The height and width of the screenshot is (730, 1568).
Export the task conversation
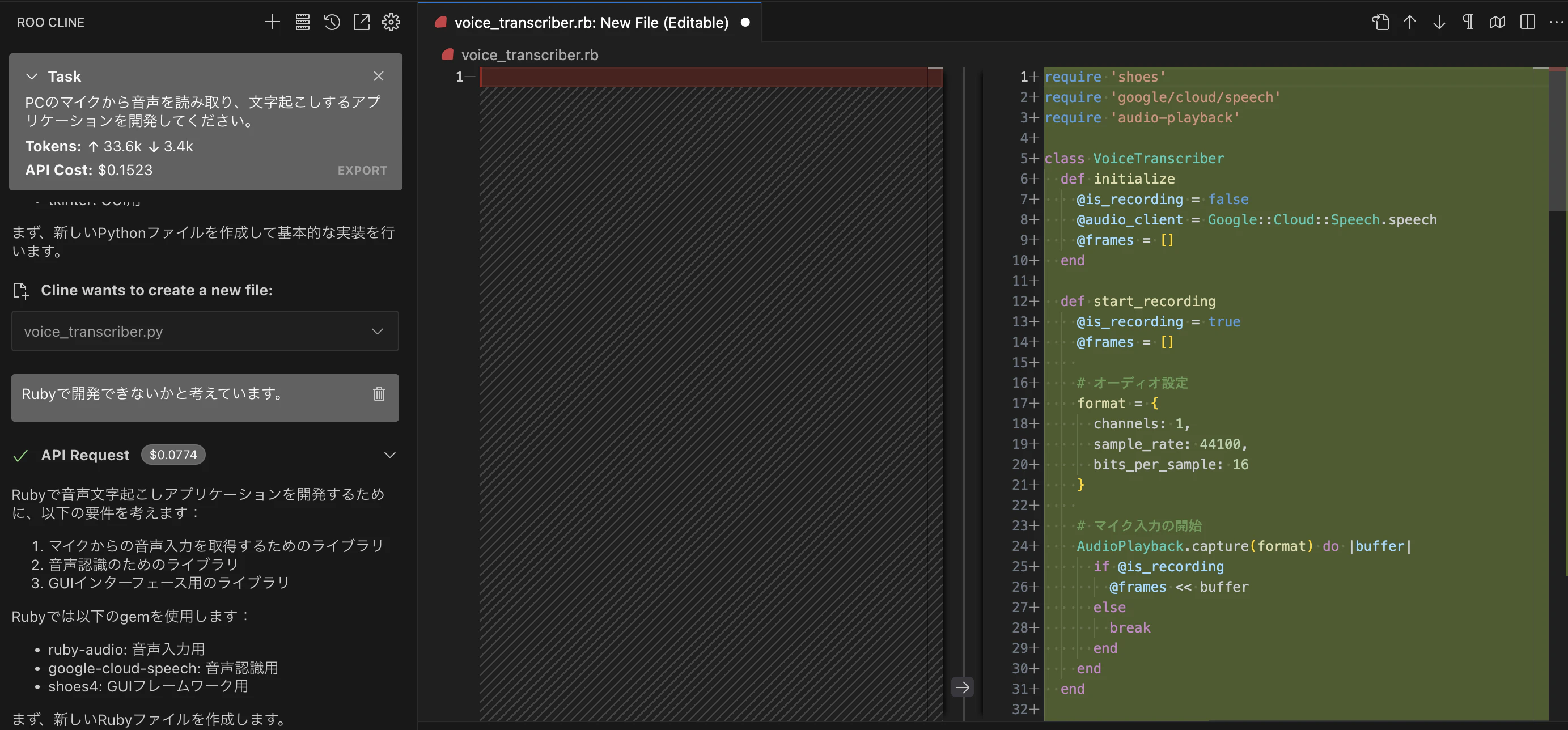(x=362, y=171)
